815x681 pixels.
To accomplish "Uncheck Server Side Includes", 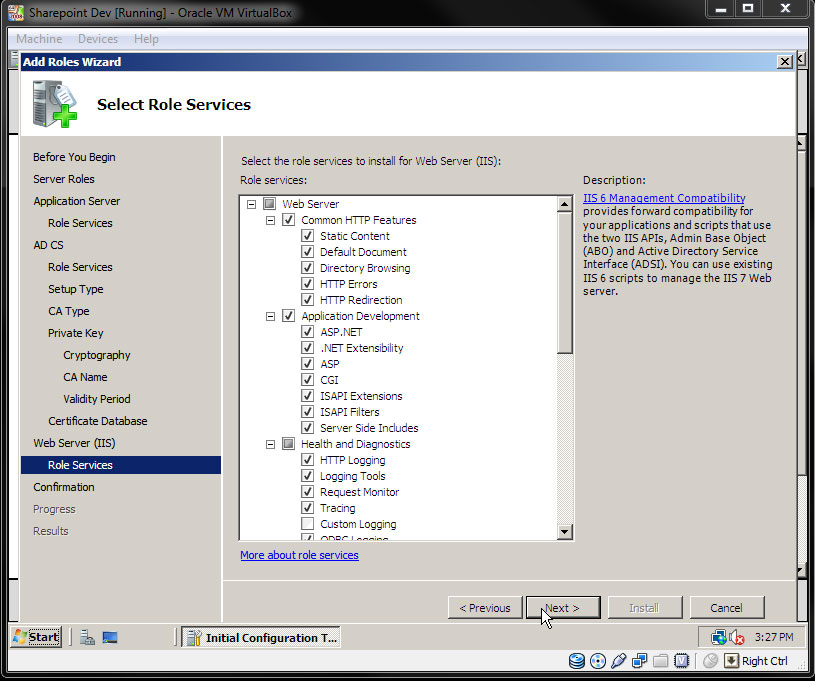I will click(308, 428).
